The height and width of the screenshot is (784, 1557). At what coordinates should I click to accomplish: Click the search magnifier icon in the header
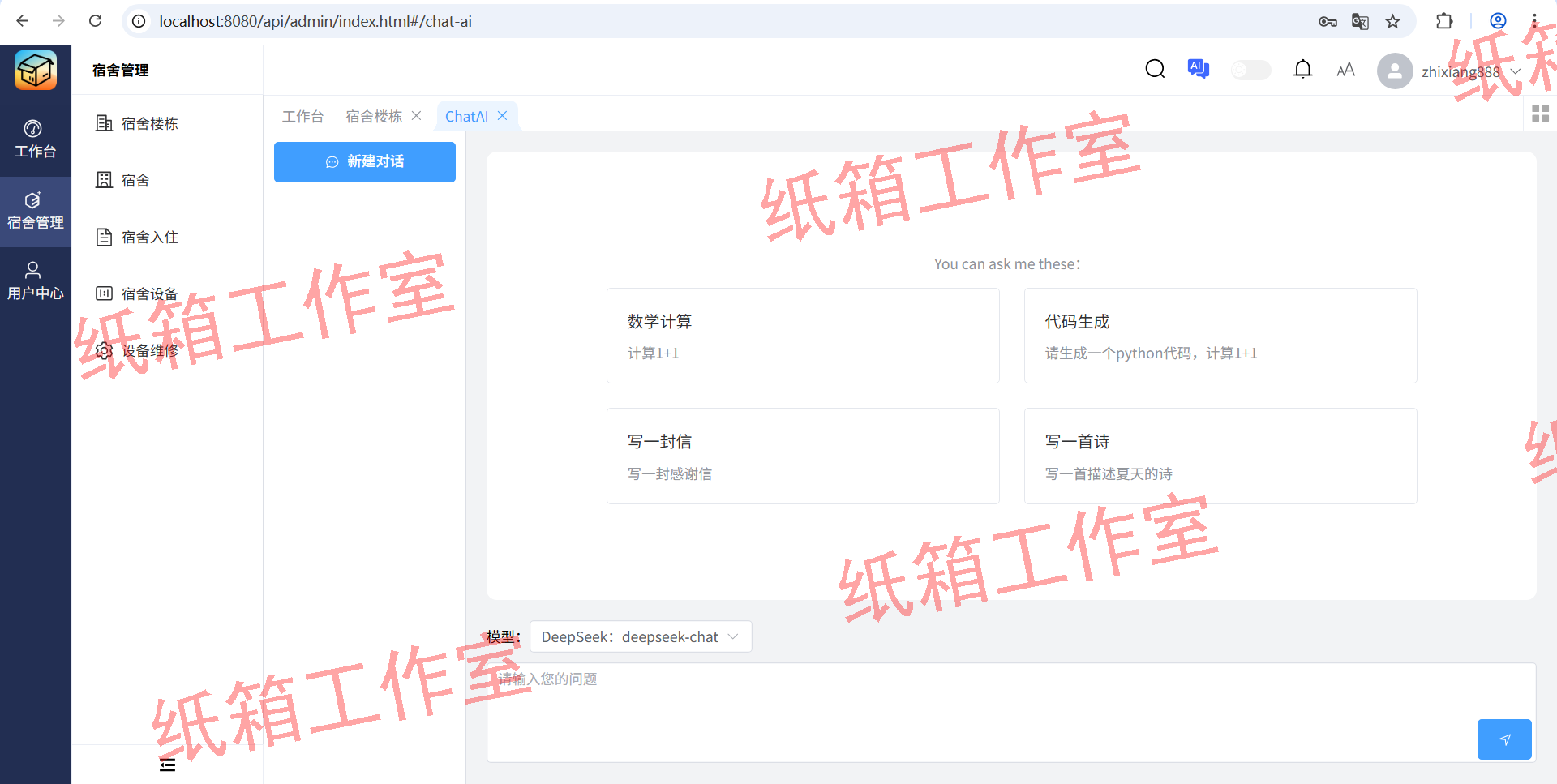[x=1155, y=70]
